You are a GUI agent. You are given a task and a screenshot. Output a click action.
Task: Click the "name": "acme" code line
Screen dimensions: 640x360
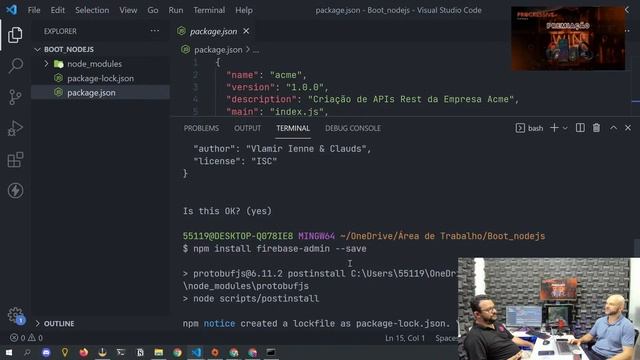[267, 75]
